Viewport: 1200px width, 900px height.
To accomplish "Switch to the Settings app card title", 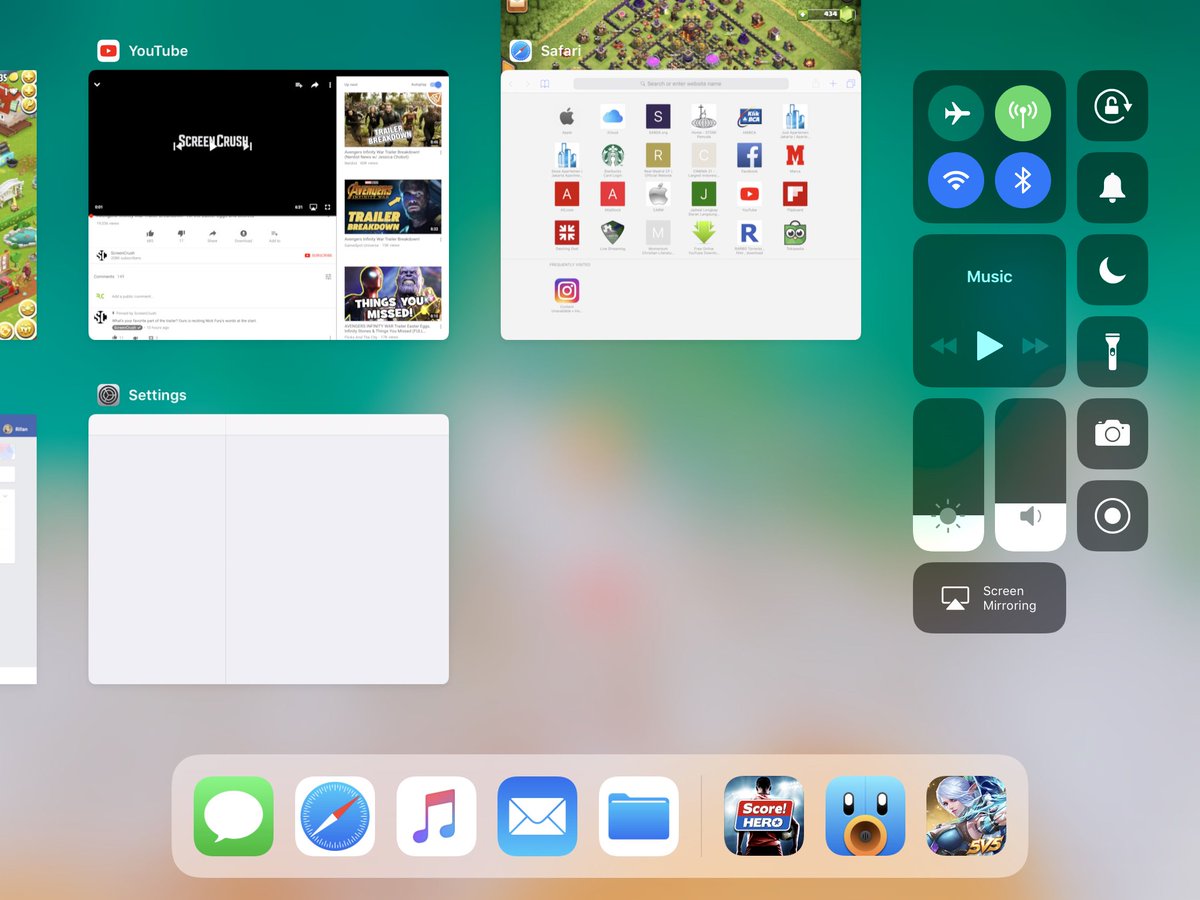I will pos(157,395).
